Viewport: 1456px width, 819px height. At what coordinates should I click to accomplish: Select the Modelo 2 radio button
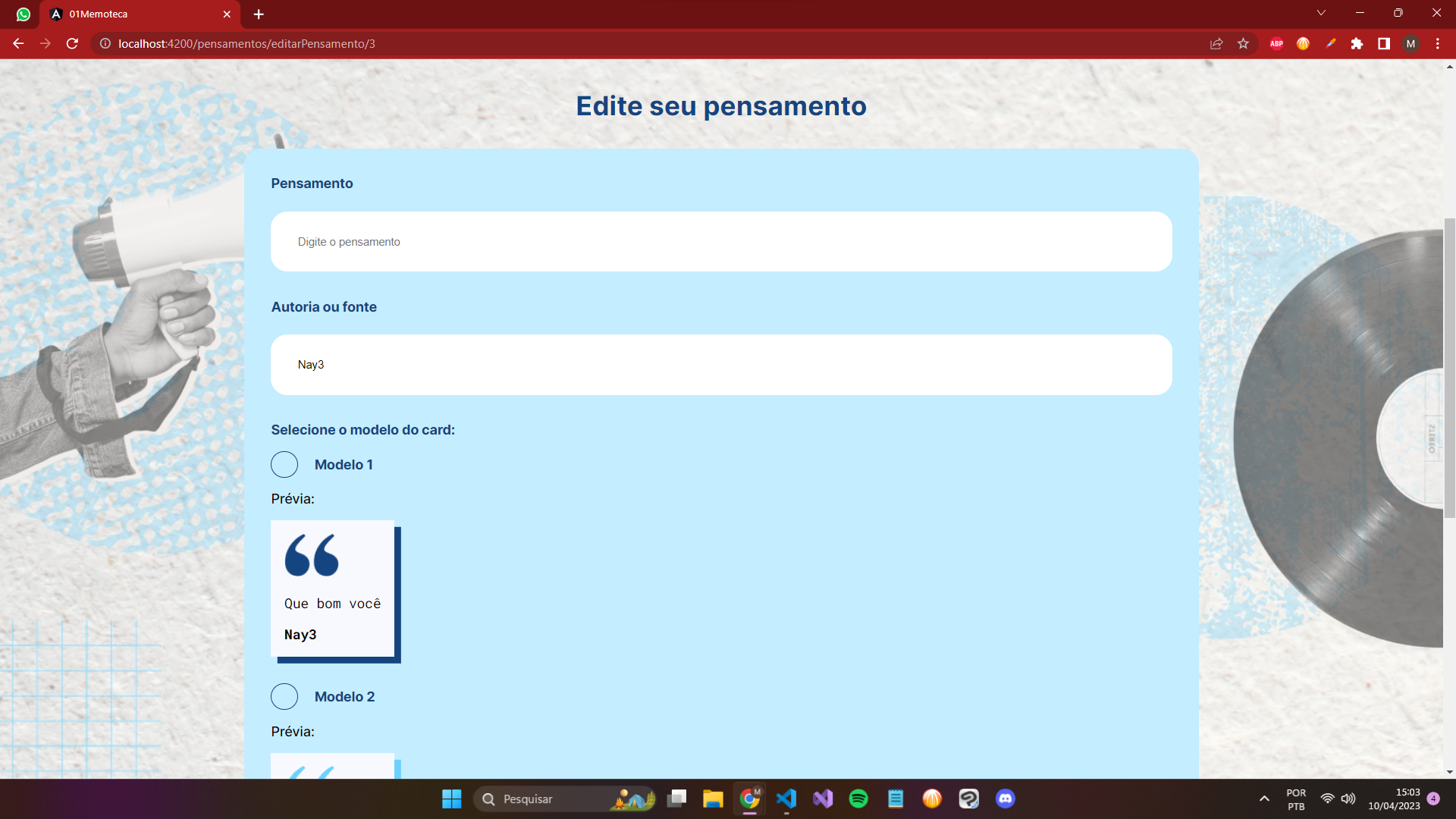coord(284,697)
